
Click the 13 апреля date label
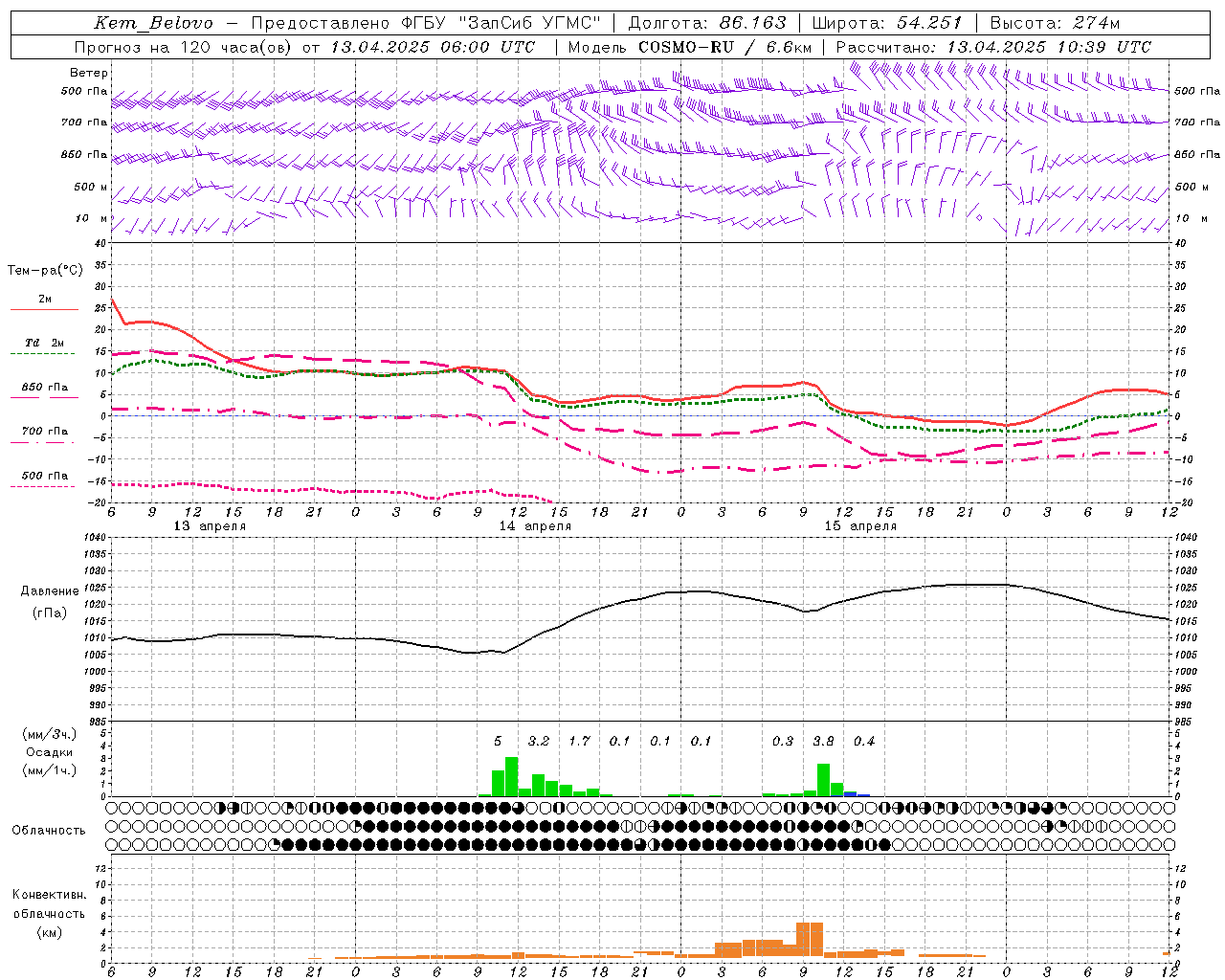click(210, 526)
